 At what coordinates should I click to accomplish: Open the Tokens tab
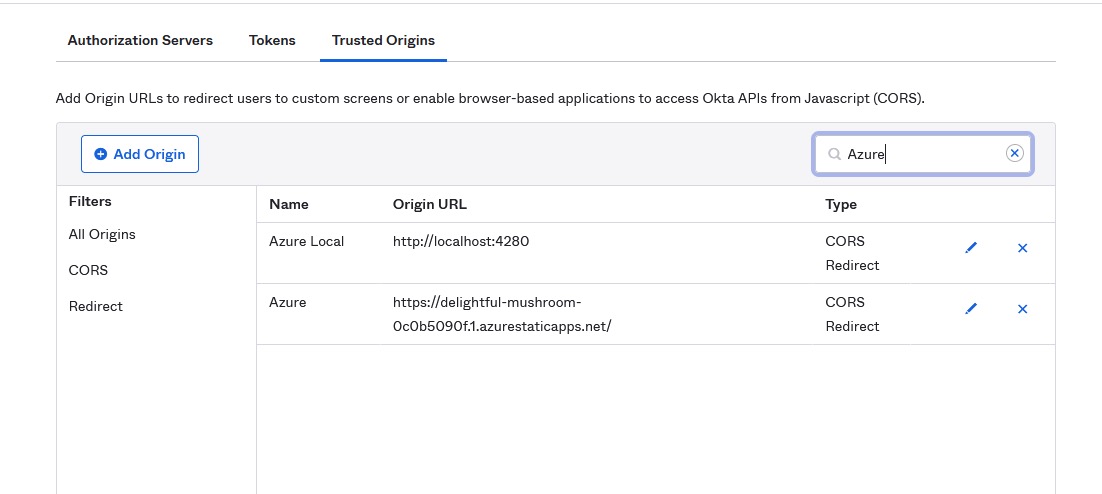[x=272, y=41]
